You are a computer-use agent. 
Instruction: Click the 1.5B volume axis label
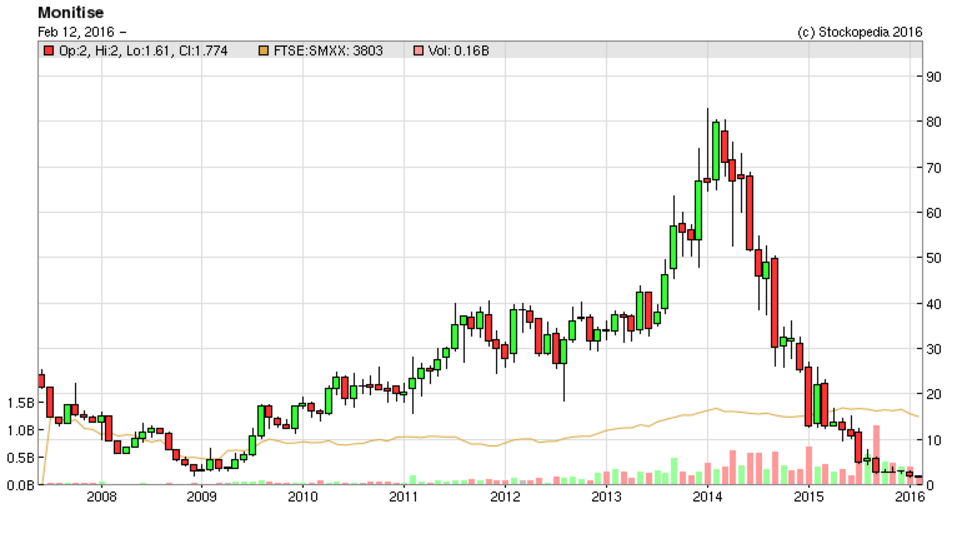click(21, 403)
